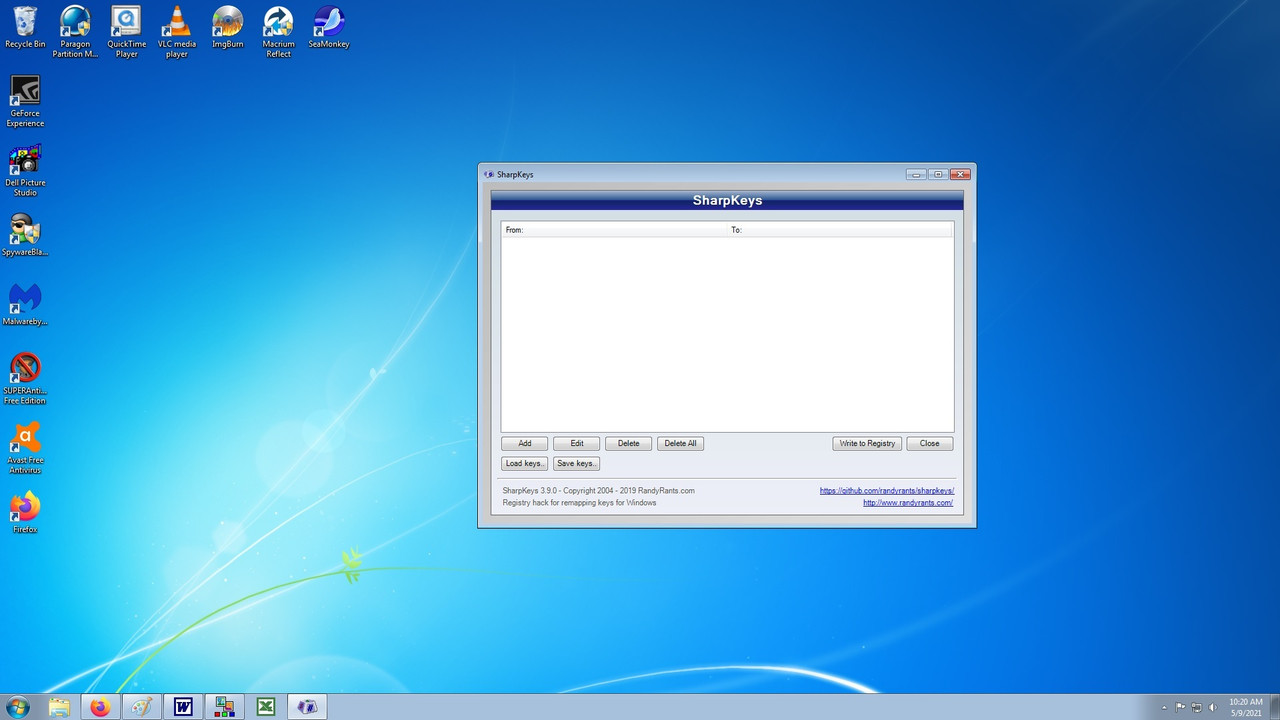This screenshot has height=720, width=1280.
Task: Start Avast Free Antivirus
Action: 25,440
